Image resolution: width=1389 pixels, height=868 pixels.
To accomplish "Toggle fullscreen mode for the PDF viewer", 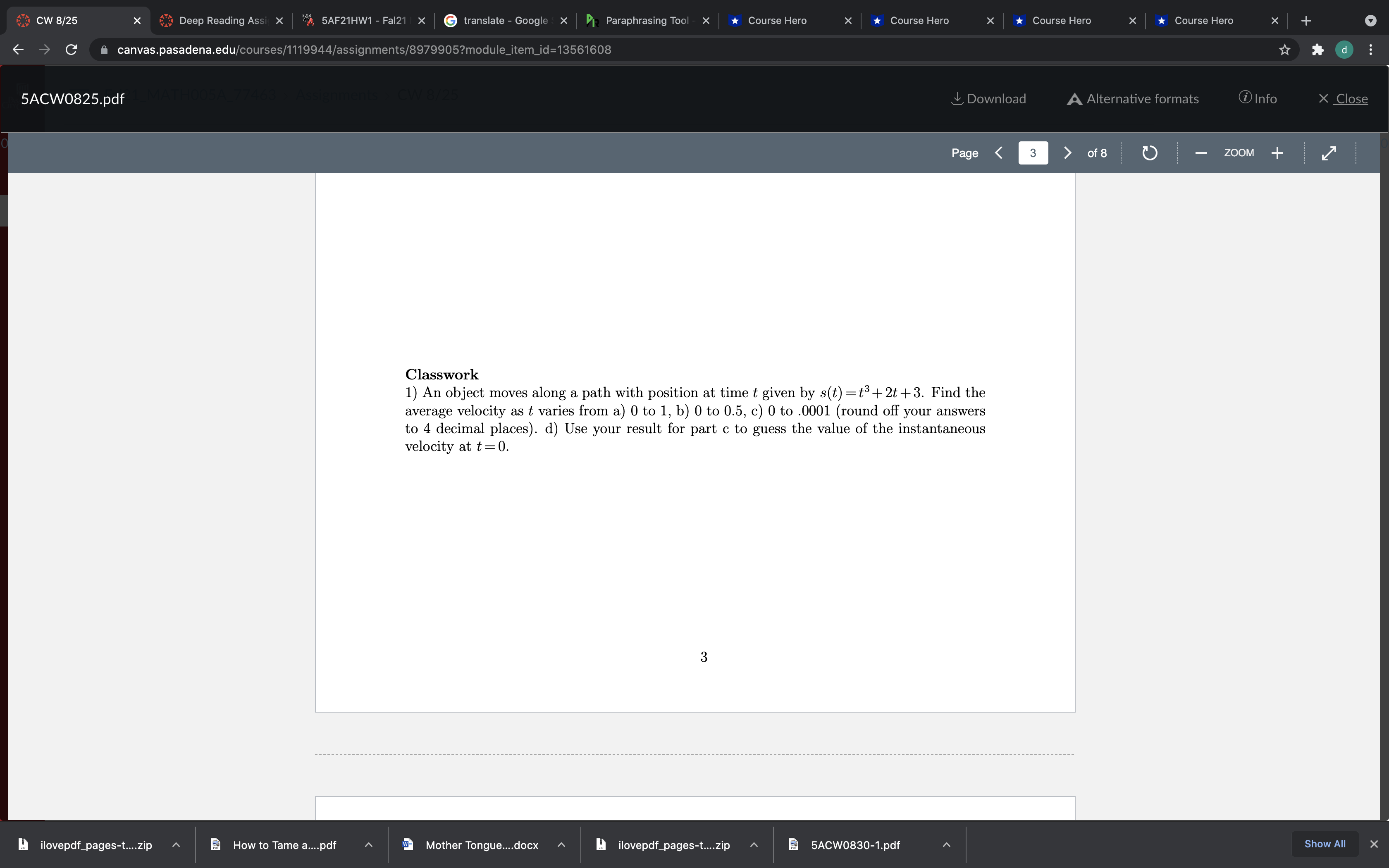I will coord(1329,152).
